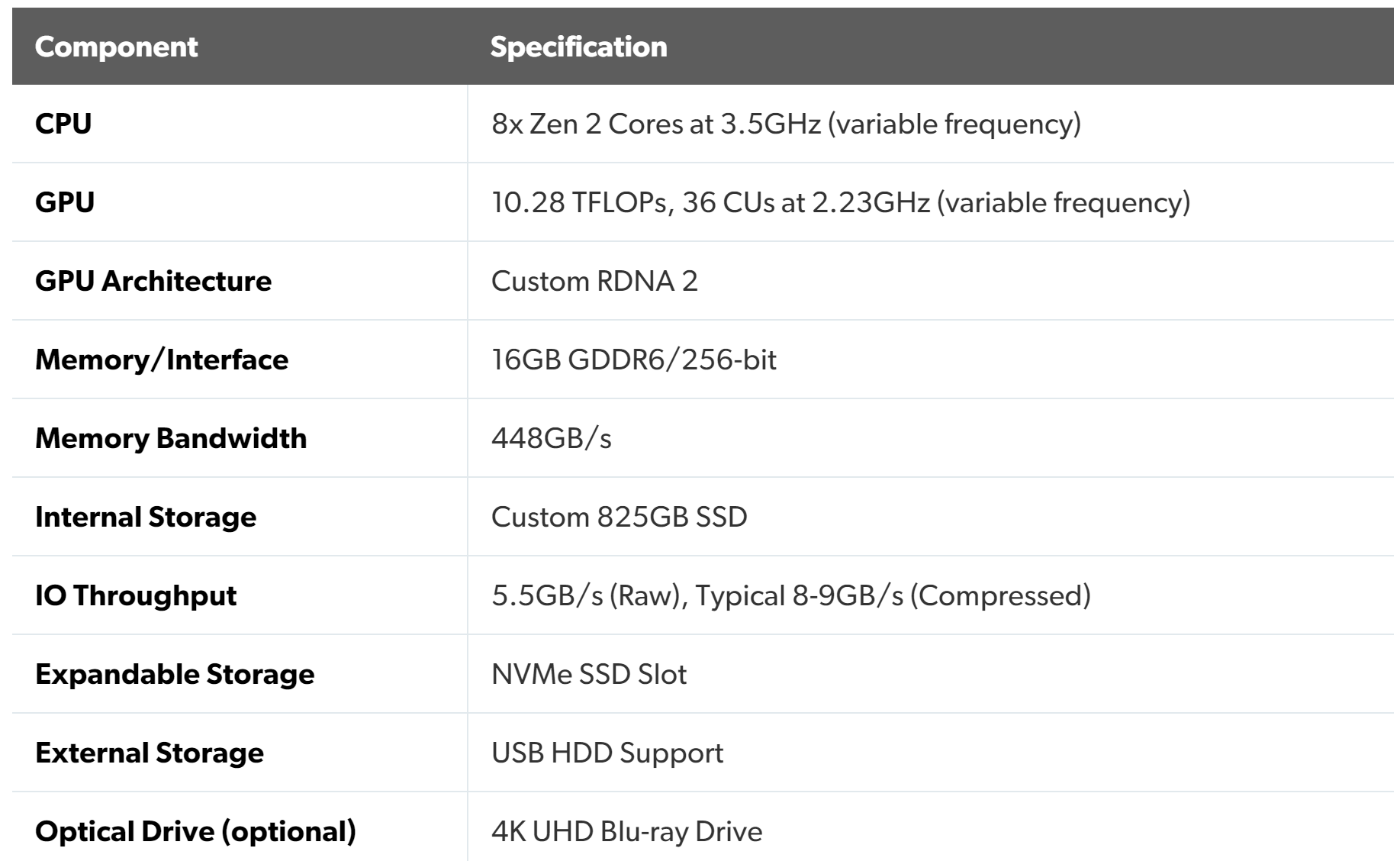
Task: Select the Expandable Storage label
Action: click(175, 674)
